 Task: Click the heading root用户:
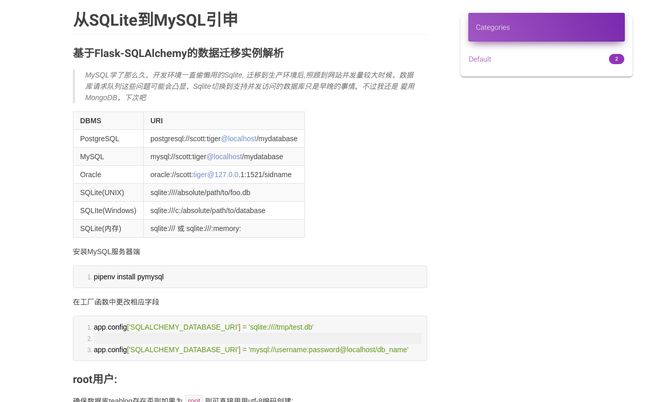click(x=95, y=379)
